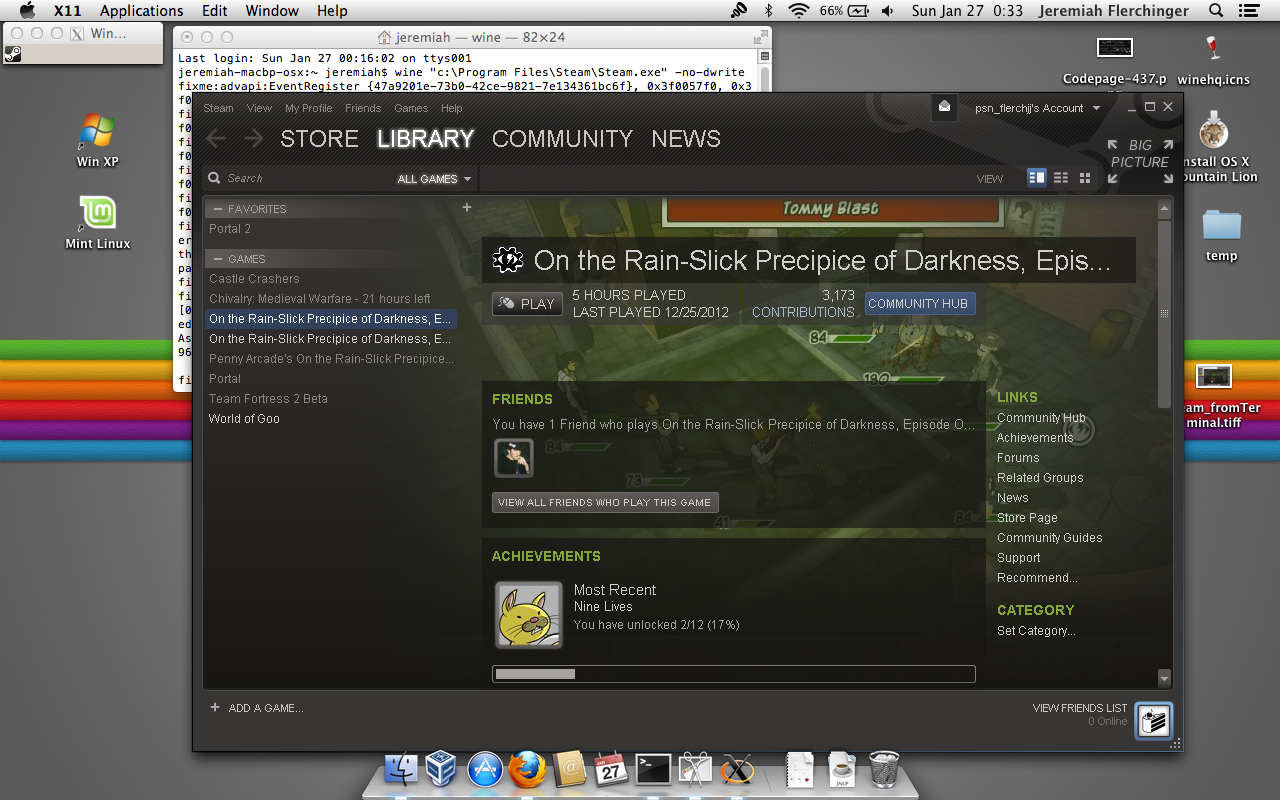Open the X11 Applications menu
This screenshot has width=1280, height=800.
142,11
